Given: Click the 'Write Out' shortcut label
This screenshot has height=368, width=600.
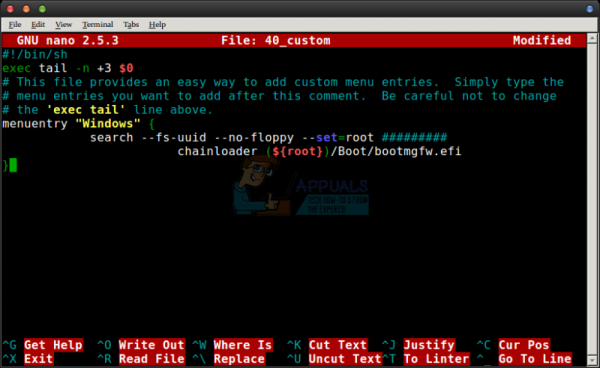Looking at the screenshot, I should coord(152,345).
